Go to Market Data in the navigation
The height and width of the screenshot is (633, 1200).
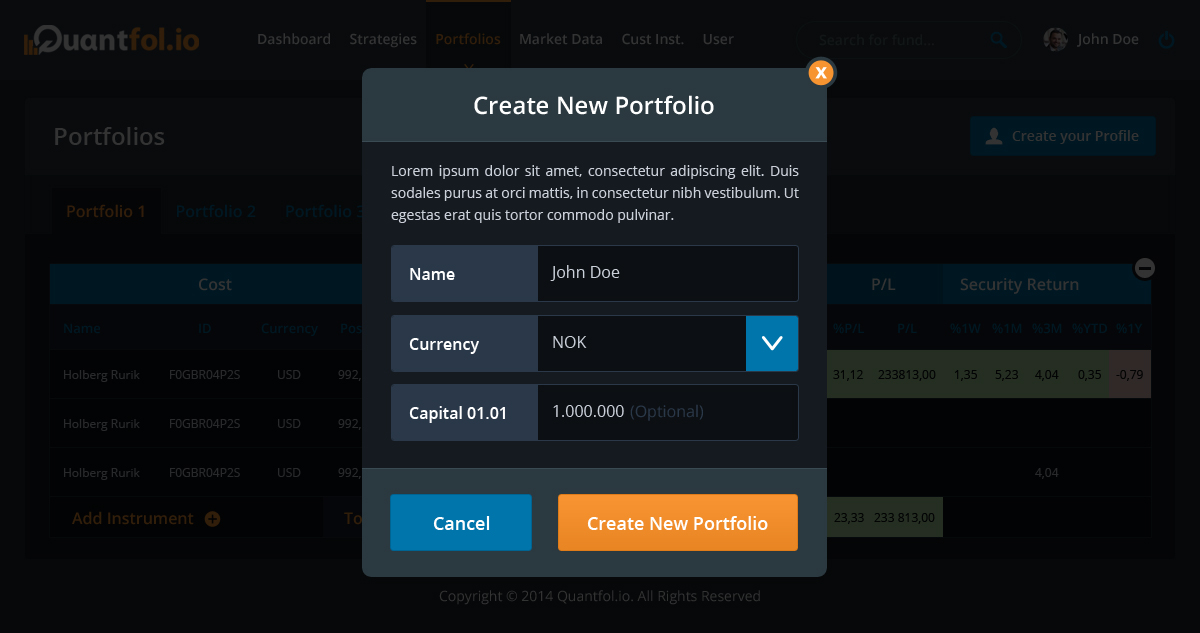561,40
